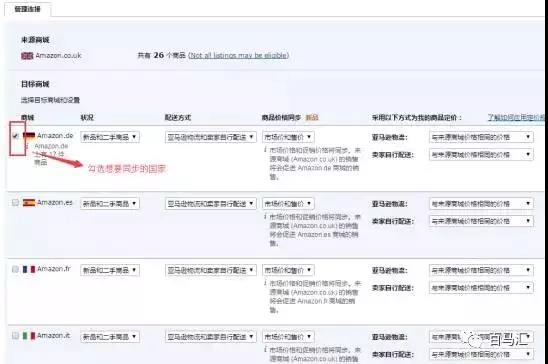Click the Amazon.es marketplace label
This screenshot has width=548, height=364.
(55, 202)
